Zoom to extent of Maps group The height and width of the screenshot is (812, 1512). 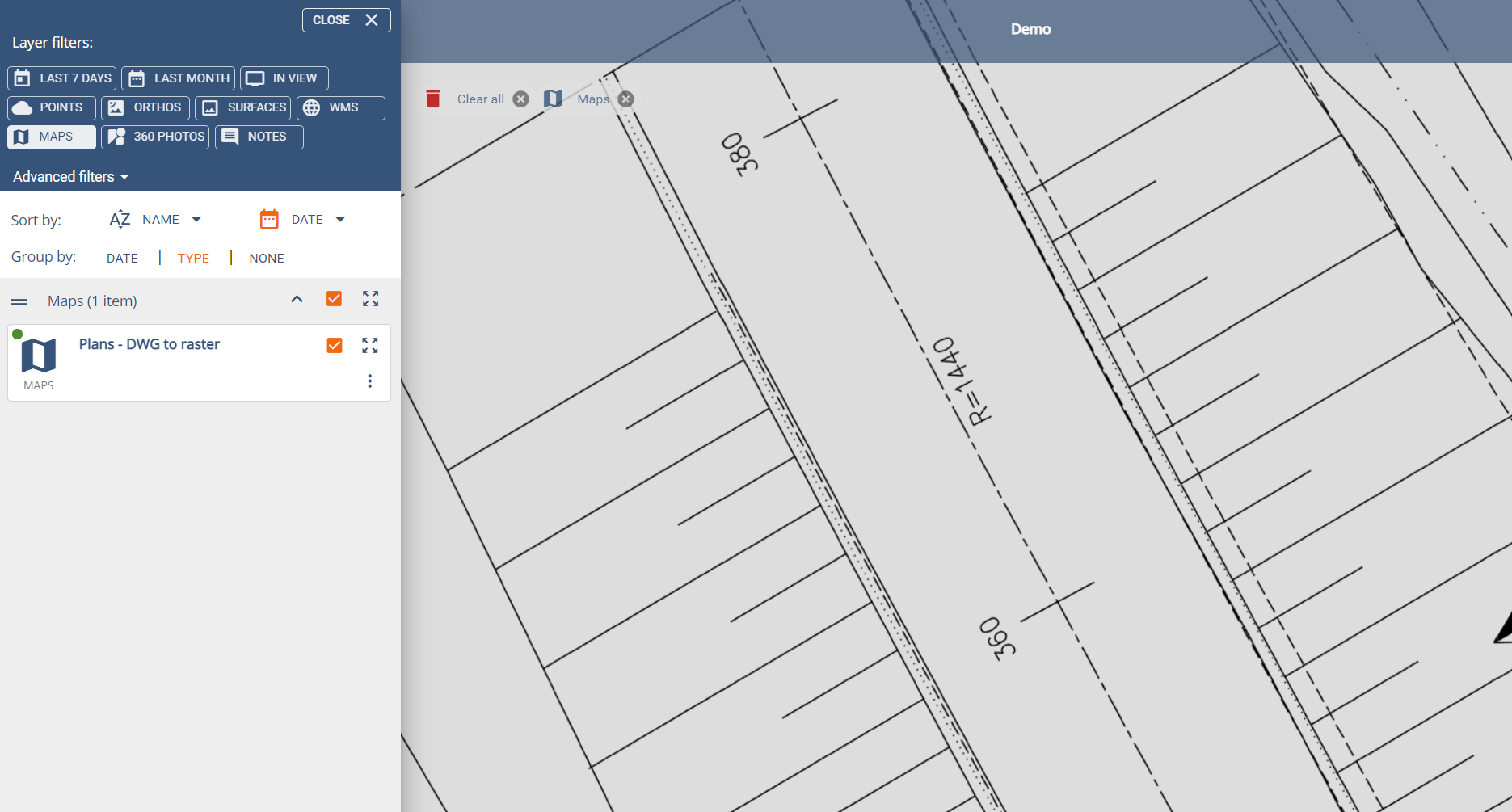pyautogui.click(x=370, y=299)
